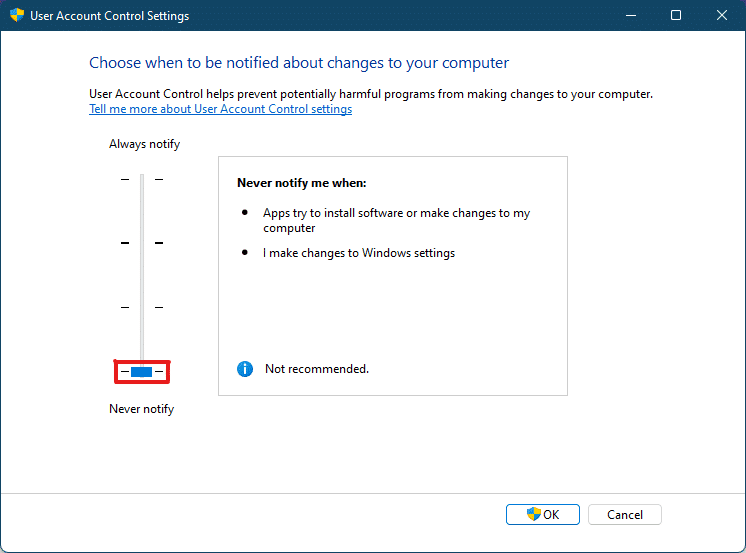Open the User Account Control settings help link
The height and width of the screenshot is (553, 746).
pyautogui.click(x=220, y=109)
